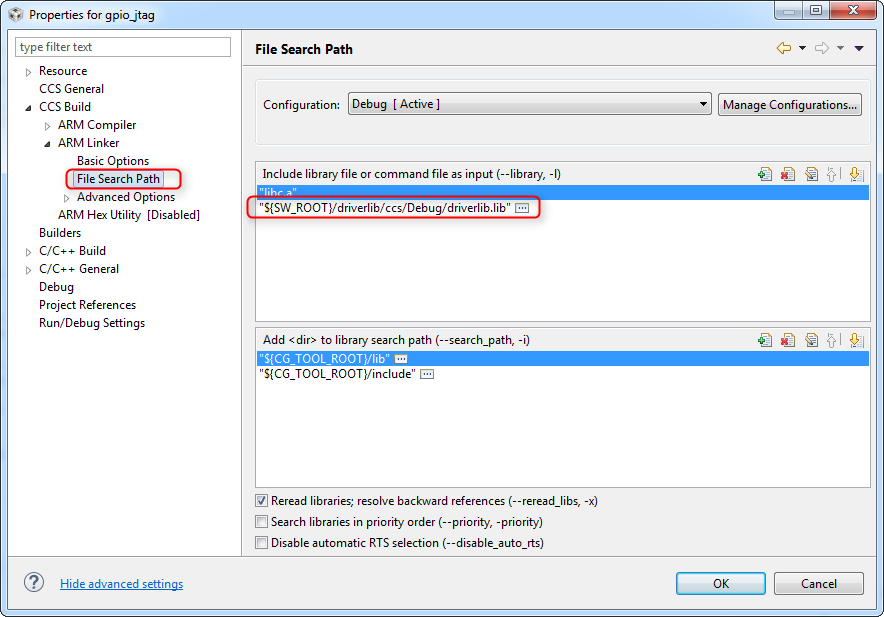This screenshot has height=617, width=884.
Task: Click Delete icon for library search path
Action: point(788,340)
